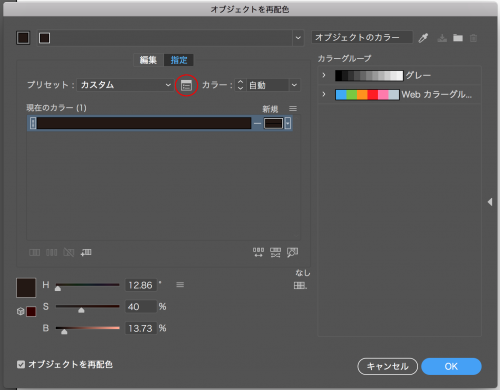500x390 pixels.
Task: Switch to the 編集 tab
Action: pyautogui.click(x=148, y=60)
